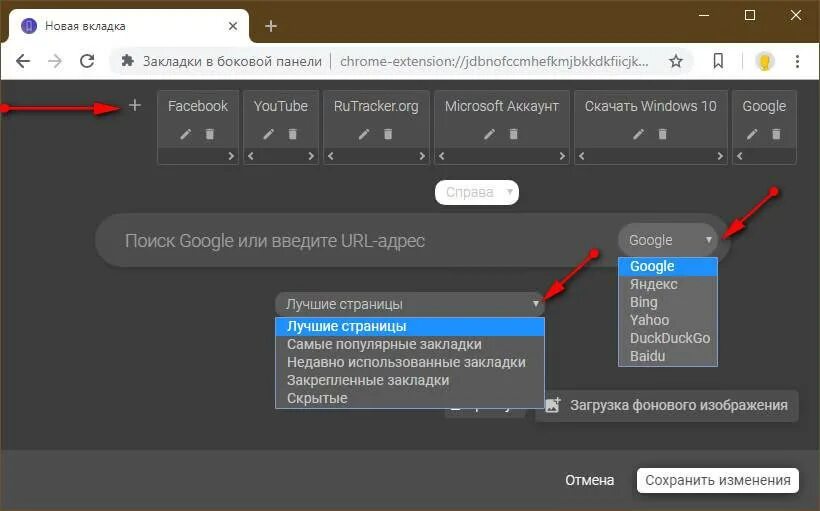Edit the YouTube tile
This screenshot has width=820, height=511.
point(268,134)
